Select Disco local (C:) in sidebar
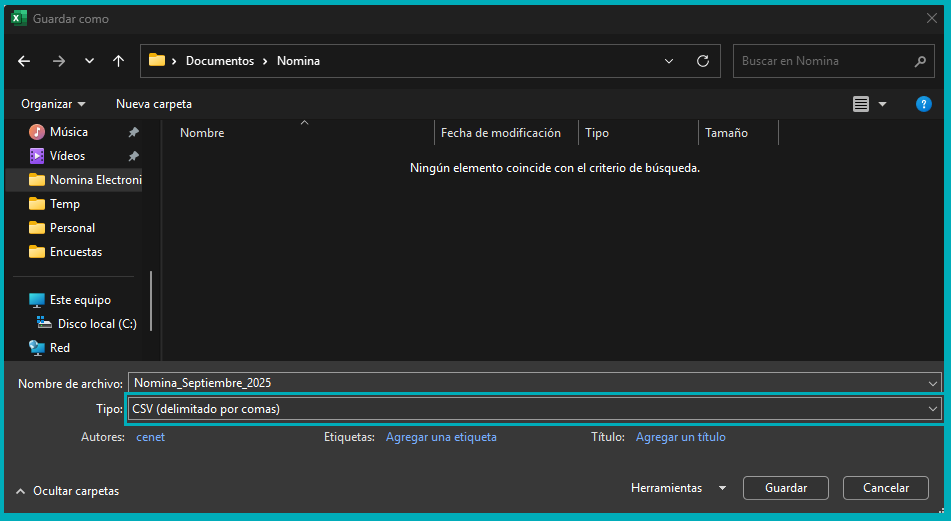The image size is (951, 522). [96, 324]
